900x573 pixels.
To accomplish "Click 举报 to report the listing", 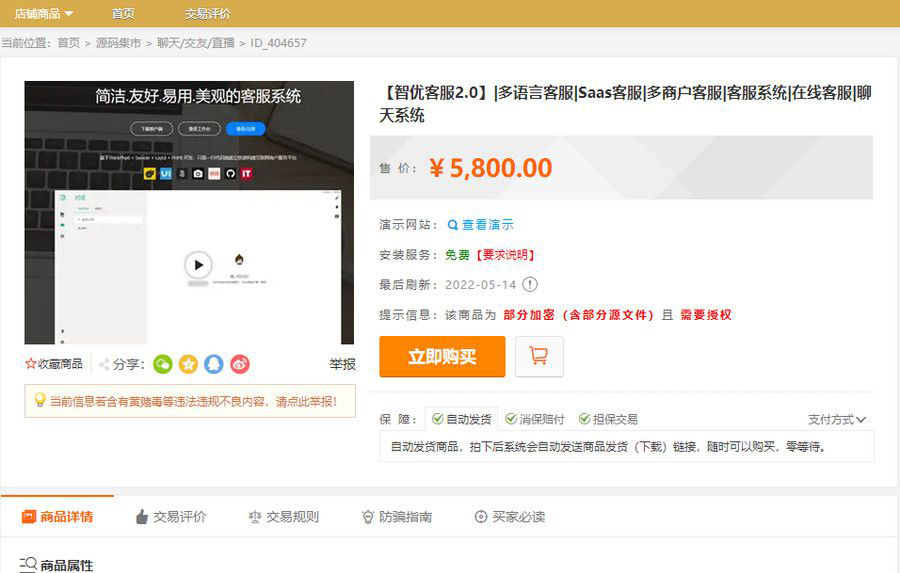I will 342,364.
